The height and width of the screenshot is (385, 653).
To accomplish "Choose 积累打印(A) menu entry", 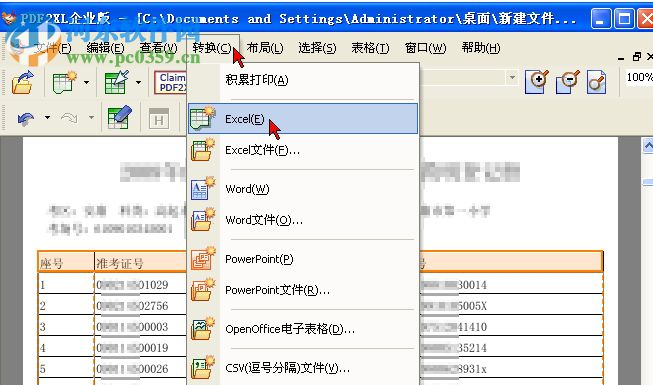I will [303, 80].
